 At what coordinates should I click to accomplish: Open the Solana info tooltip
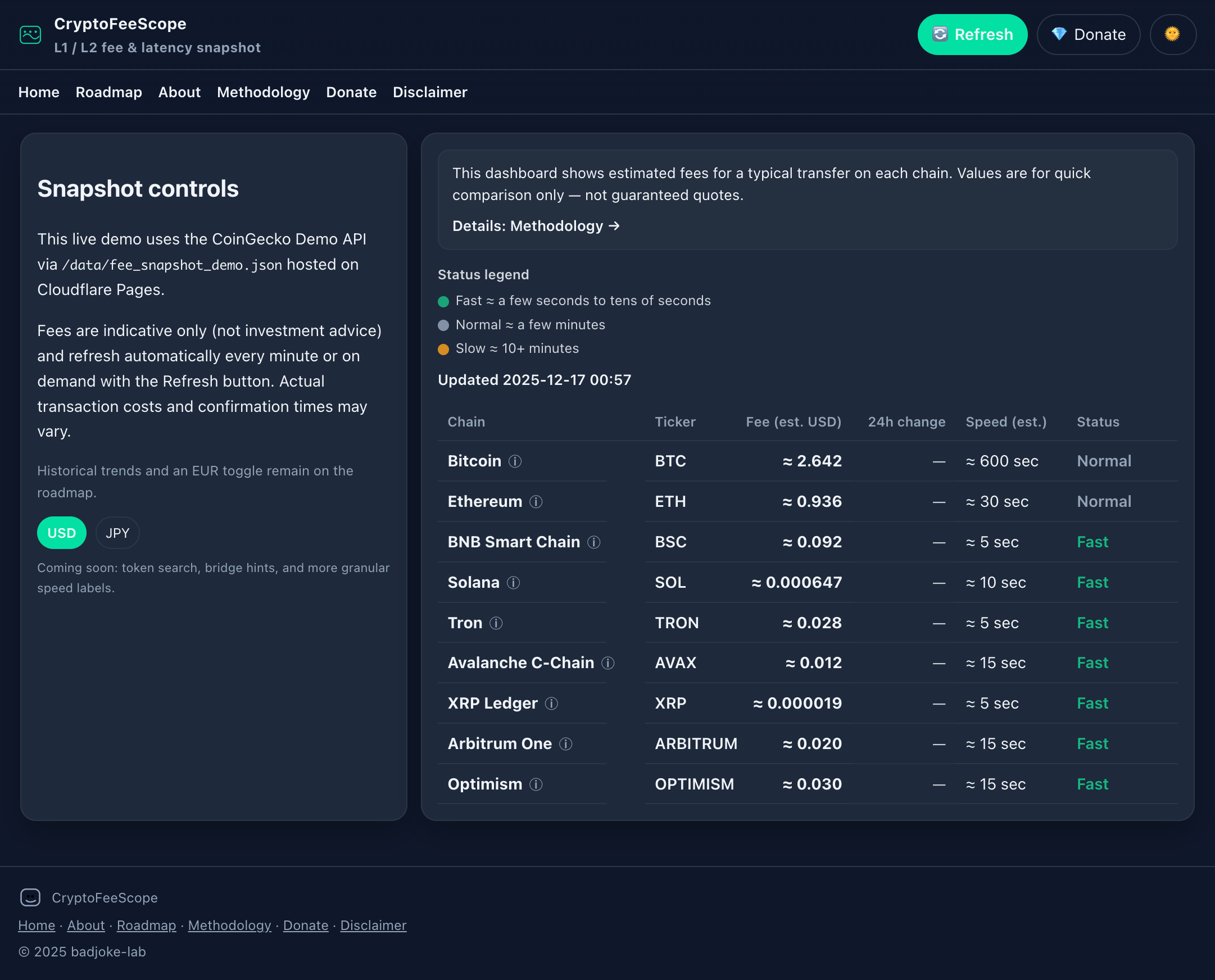[x=513, y=583]
